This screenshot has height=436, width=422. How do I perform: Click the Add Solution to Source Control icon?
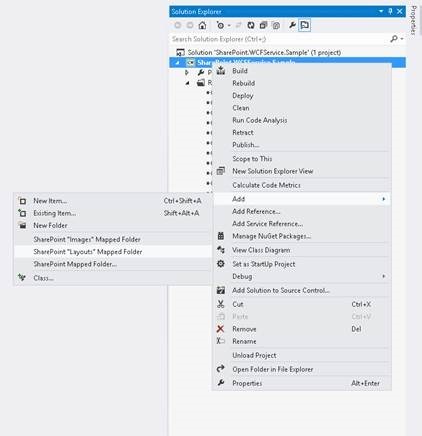221,290
